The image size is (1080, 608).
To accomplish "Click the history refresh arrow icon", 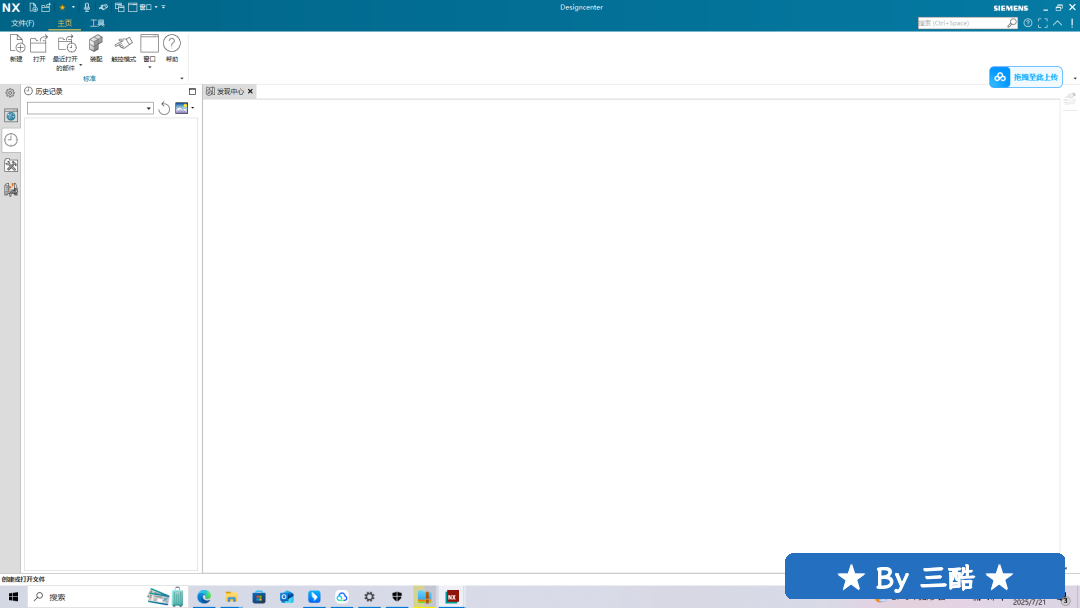I will [164, 108].
